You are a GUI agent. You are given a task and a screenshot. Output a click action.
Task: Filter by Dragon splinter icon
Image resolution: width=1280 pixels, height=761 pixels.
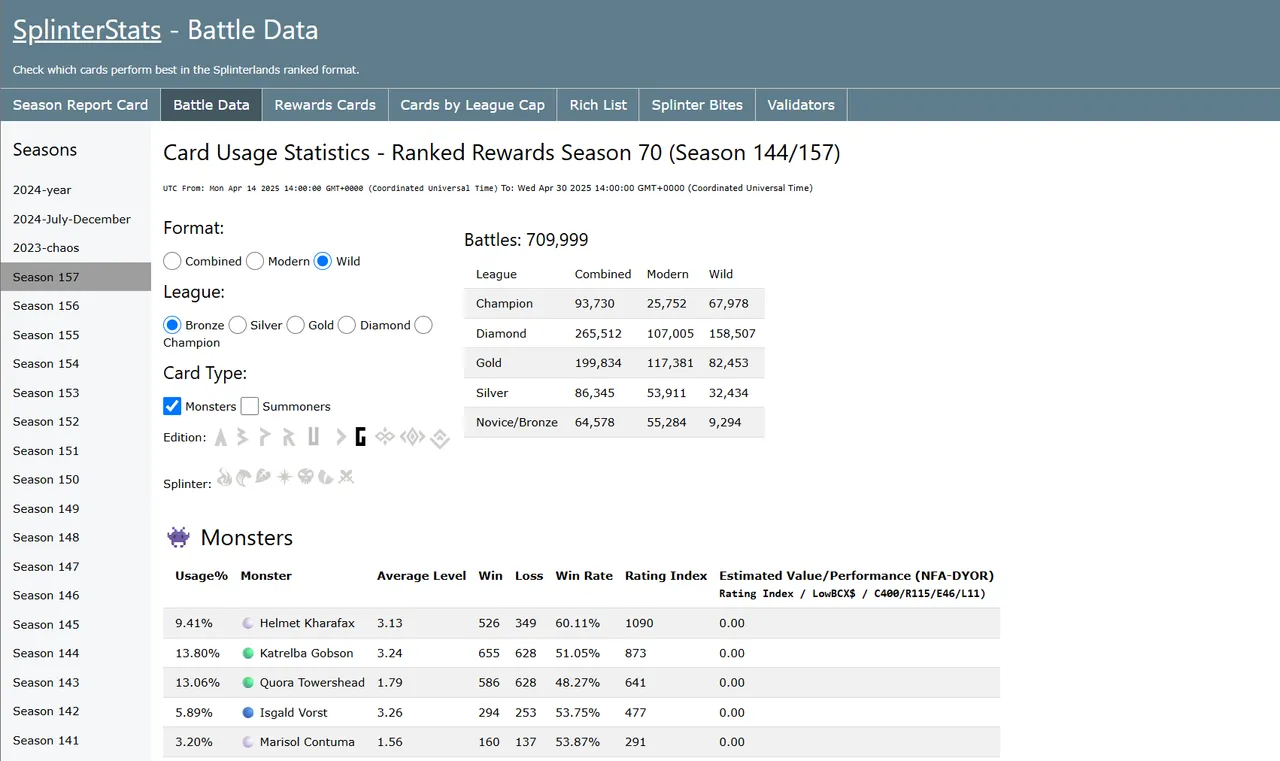tap(326, 477)
